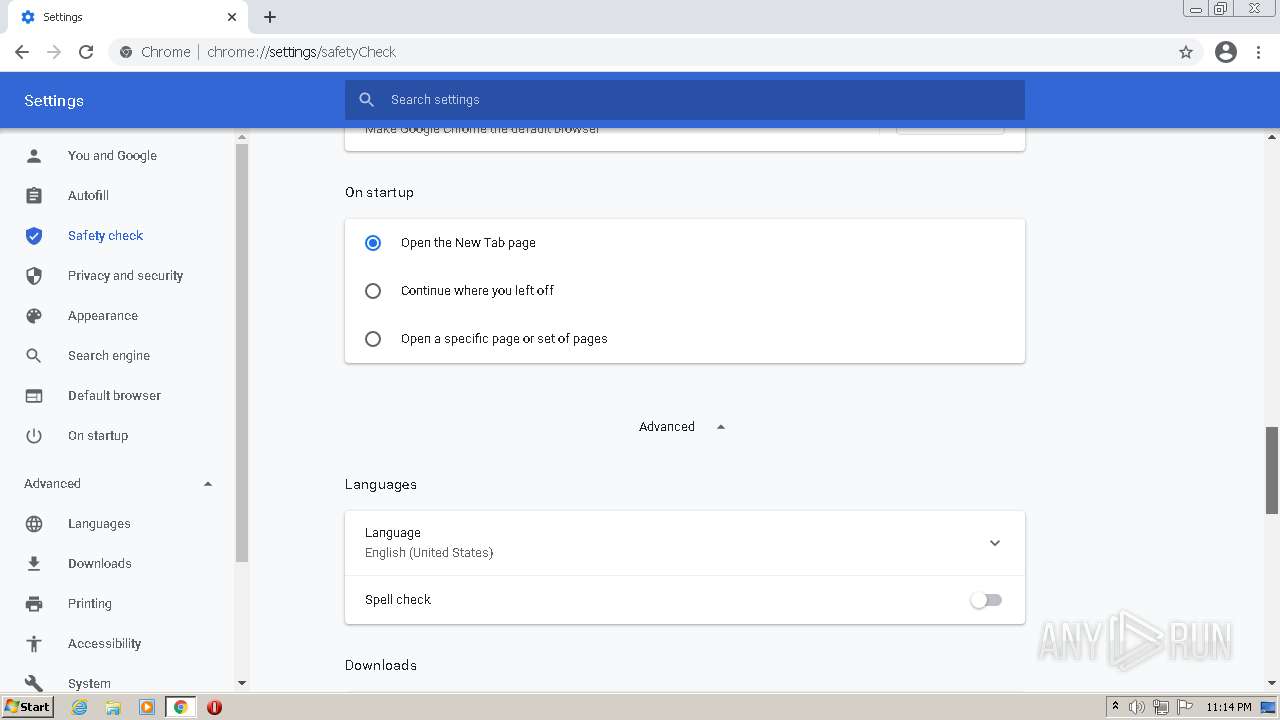Click the Windows Start button
This screenshot has height=720, width=1280.
(x=28, y=707)
